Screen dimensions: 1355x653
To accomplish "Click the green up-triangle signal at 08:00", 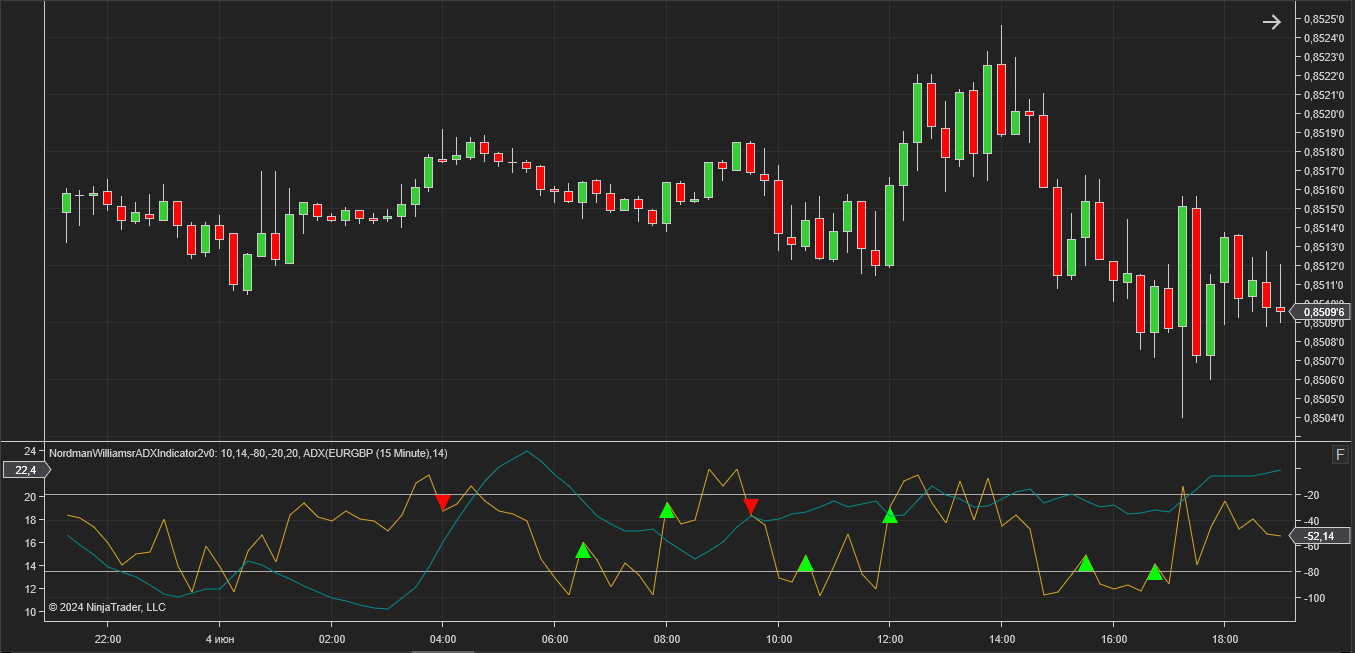I will point(668,510).
